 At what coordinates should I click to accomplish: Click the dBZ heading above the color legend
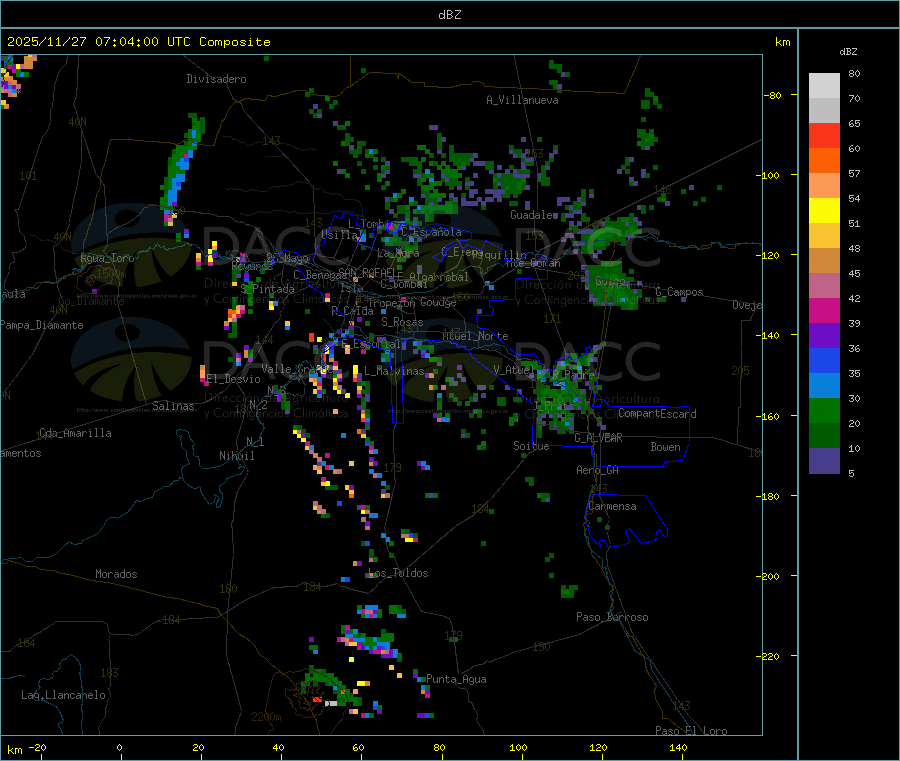click(848, 52)
